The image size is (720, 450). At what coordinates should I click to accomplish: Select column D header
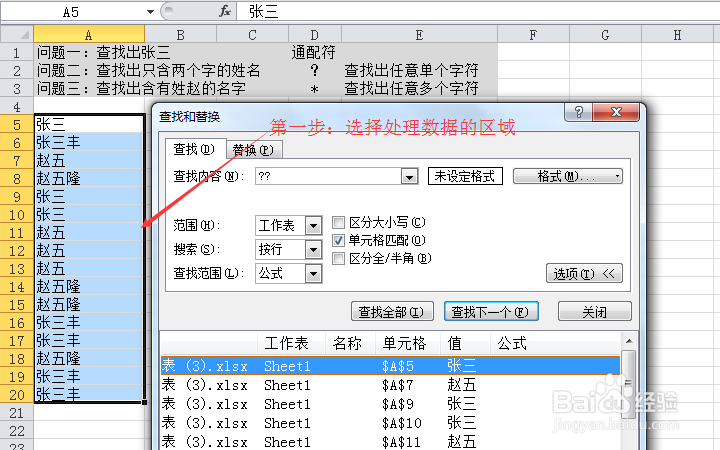pyautogui.click(x=315, y=35)
